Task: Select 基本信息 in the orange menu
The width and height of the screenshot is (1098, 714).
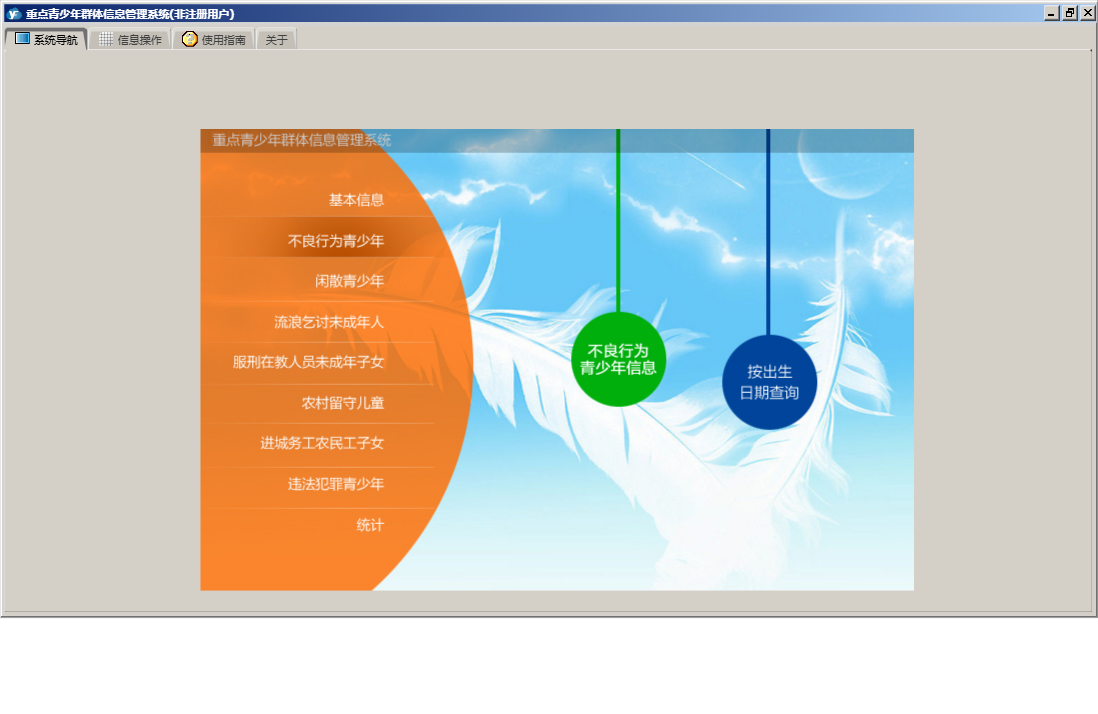Action: pyautogui.click(x=356, y=200)
